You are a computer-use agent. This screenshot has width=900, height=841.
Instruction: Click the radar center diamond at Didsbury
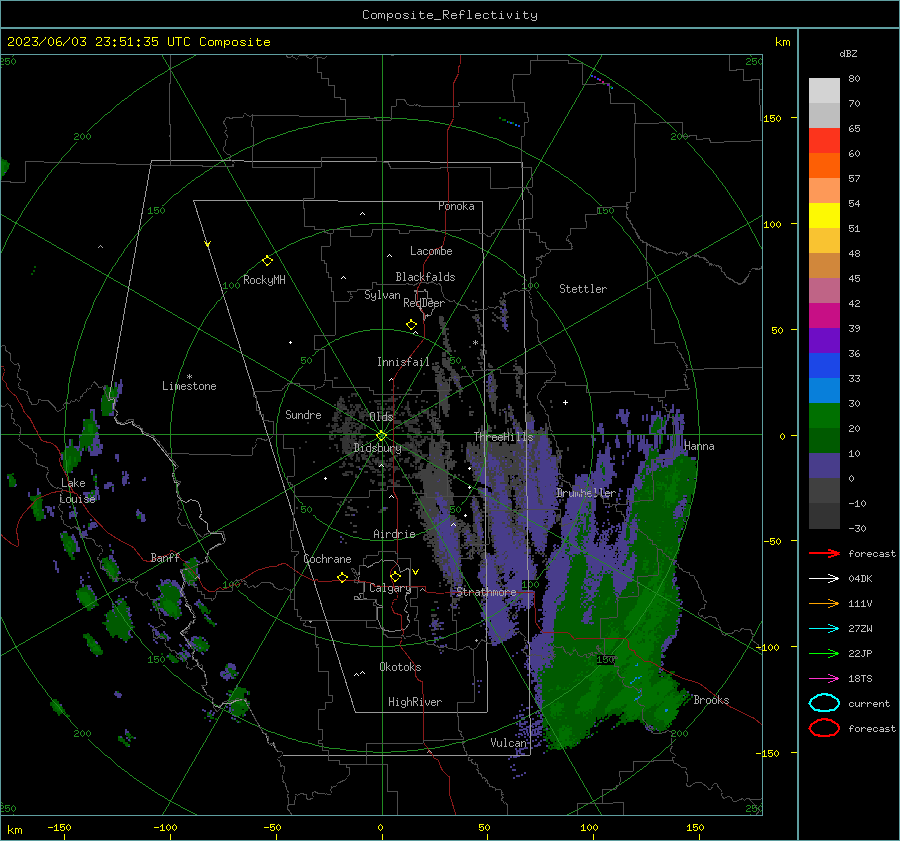(x=381, y=436)
